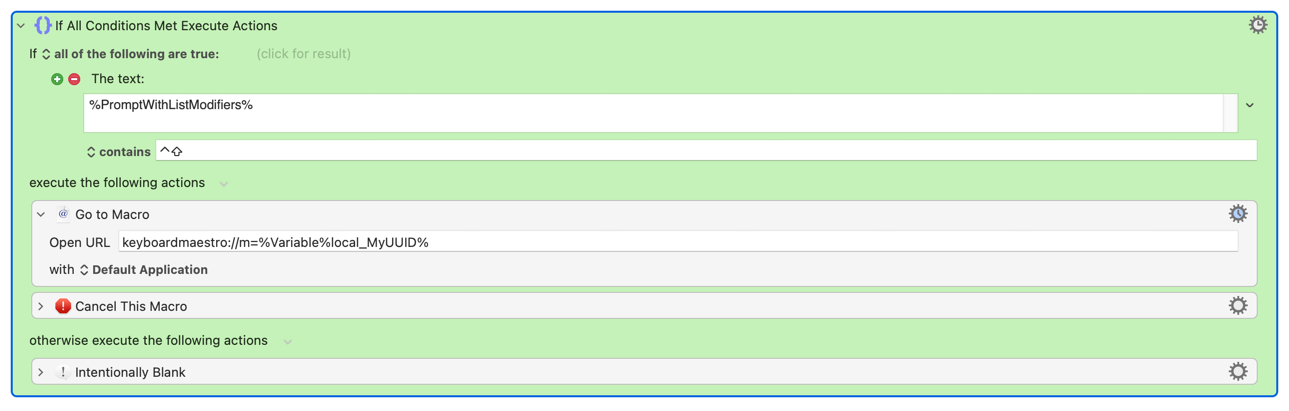This screenshot has width=1289, height=411.
Task: Click the curly braces If action icon
Action: click(43, 25)
